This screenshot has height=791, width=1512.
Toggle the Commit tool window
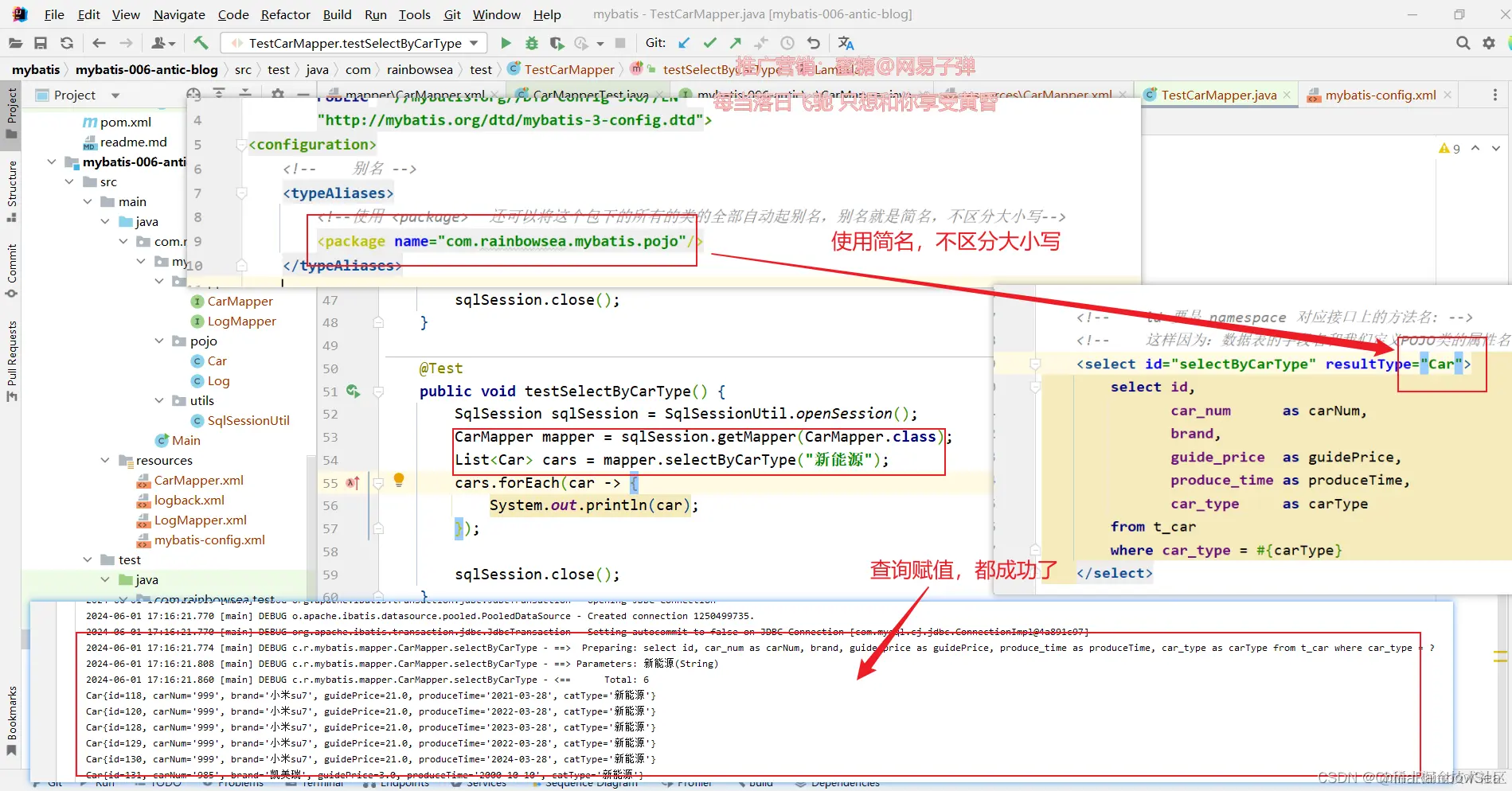pos(12,271)
